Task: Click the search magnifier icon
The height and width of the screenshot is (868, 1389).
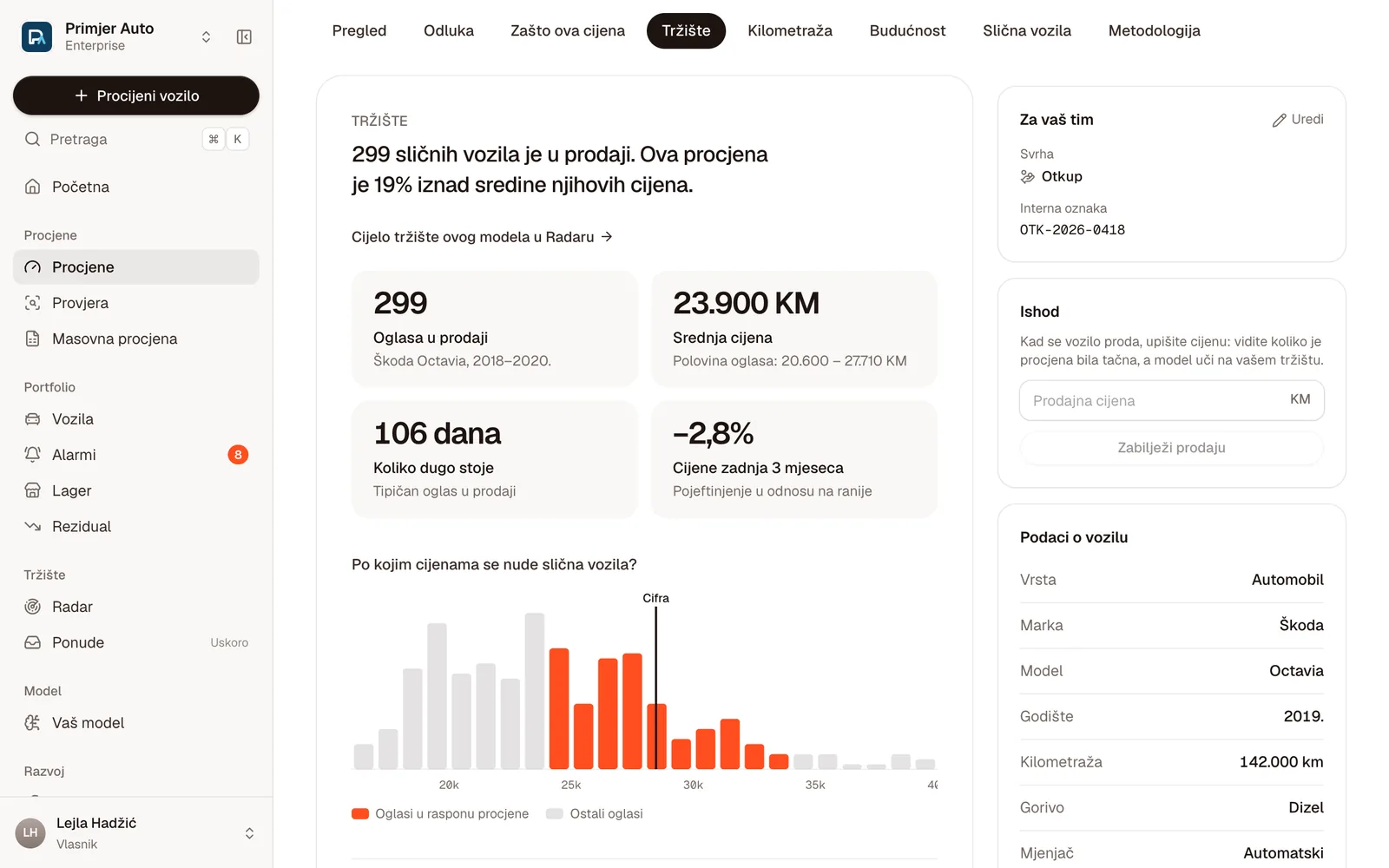Action: tap(32, 139)
